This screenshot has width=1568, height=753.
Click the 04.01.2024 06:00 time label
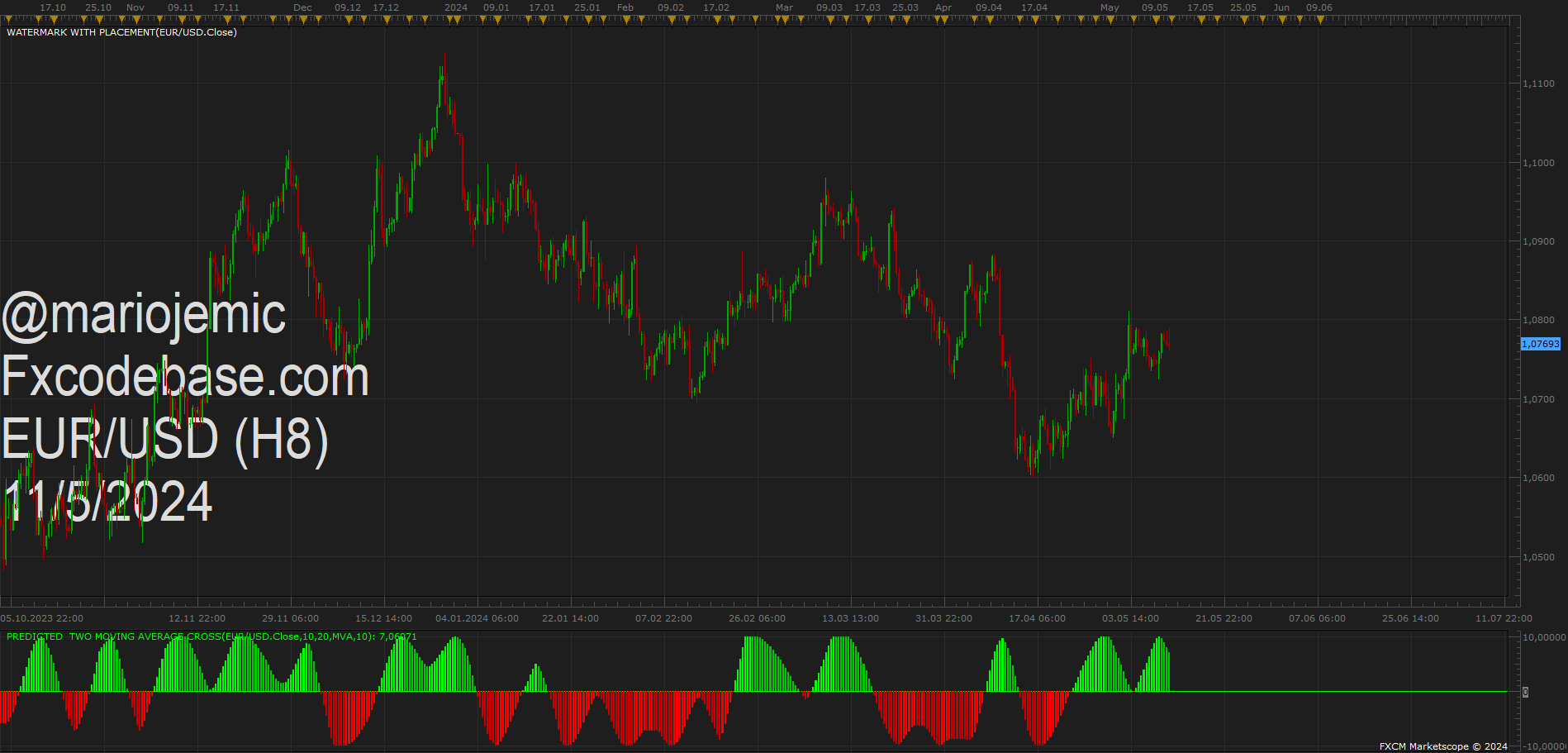478,618
